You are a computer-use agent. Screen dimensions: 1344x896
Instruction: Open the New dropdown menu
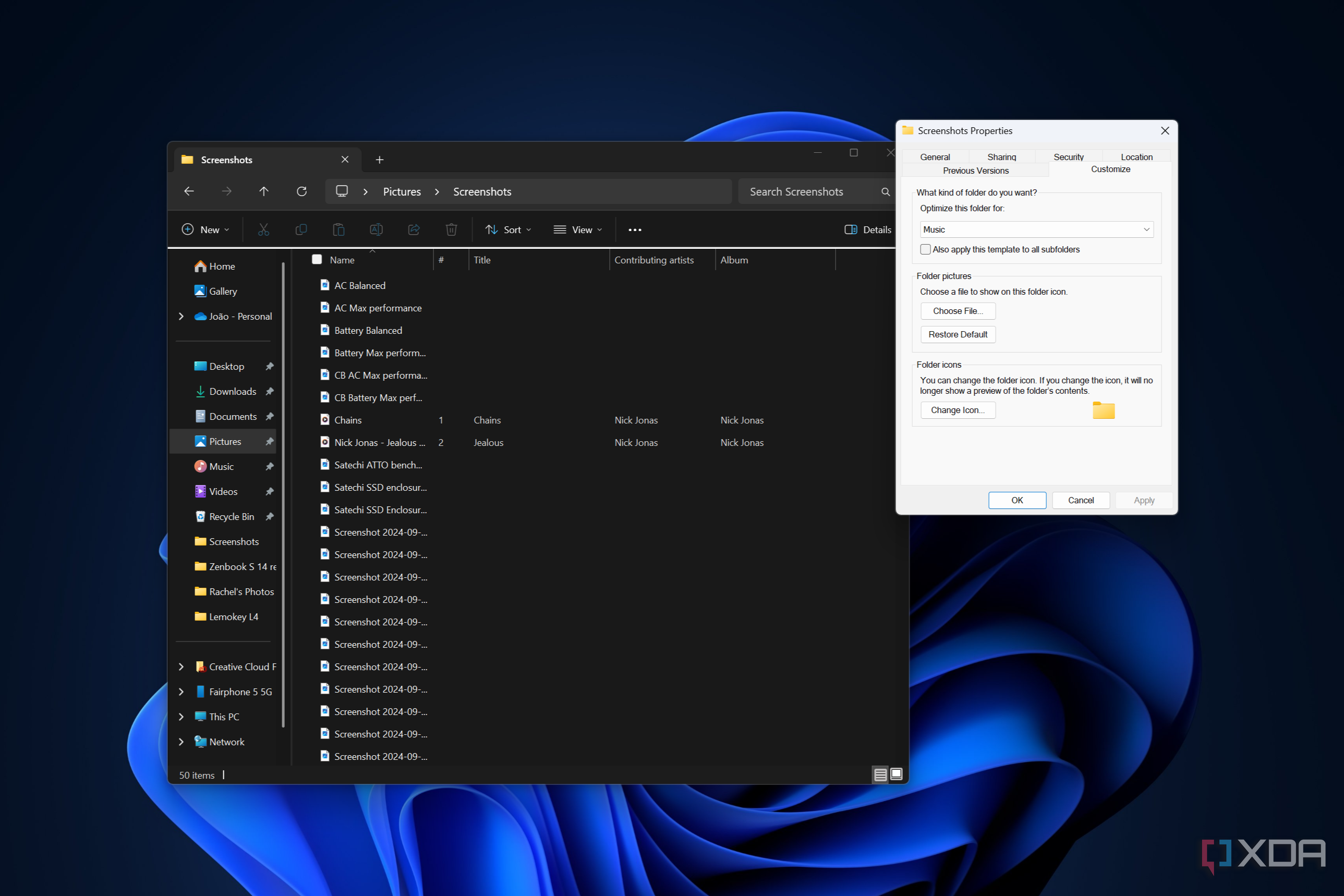point(205,229)
